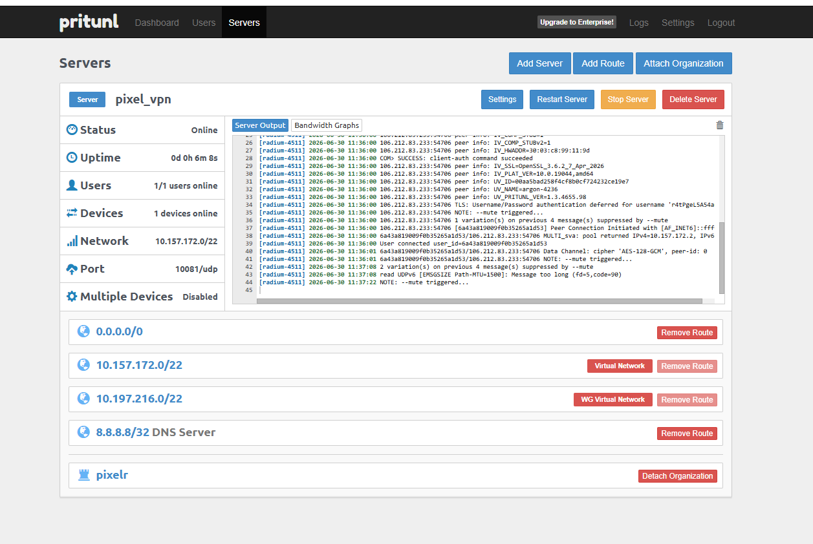813x544 pixels.
Task: Click the Virtual Network badge
Action: pos(619,366)
